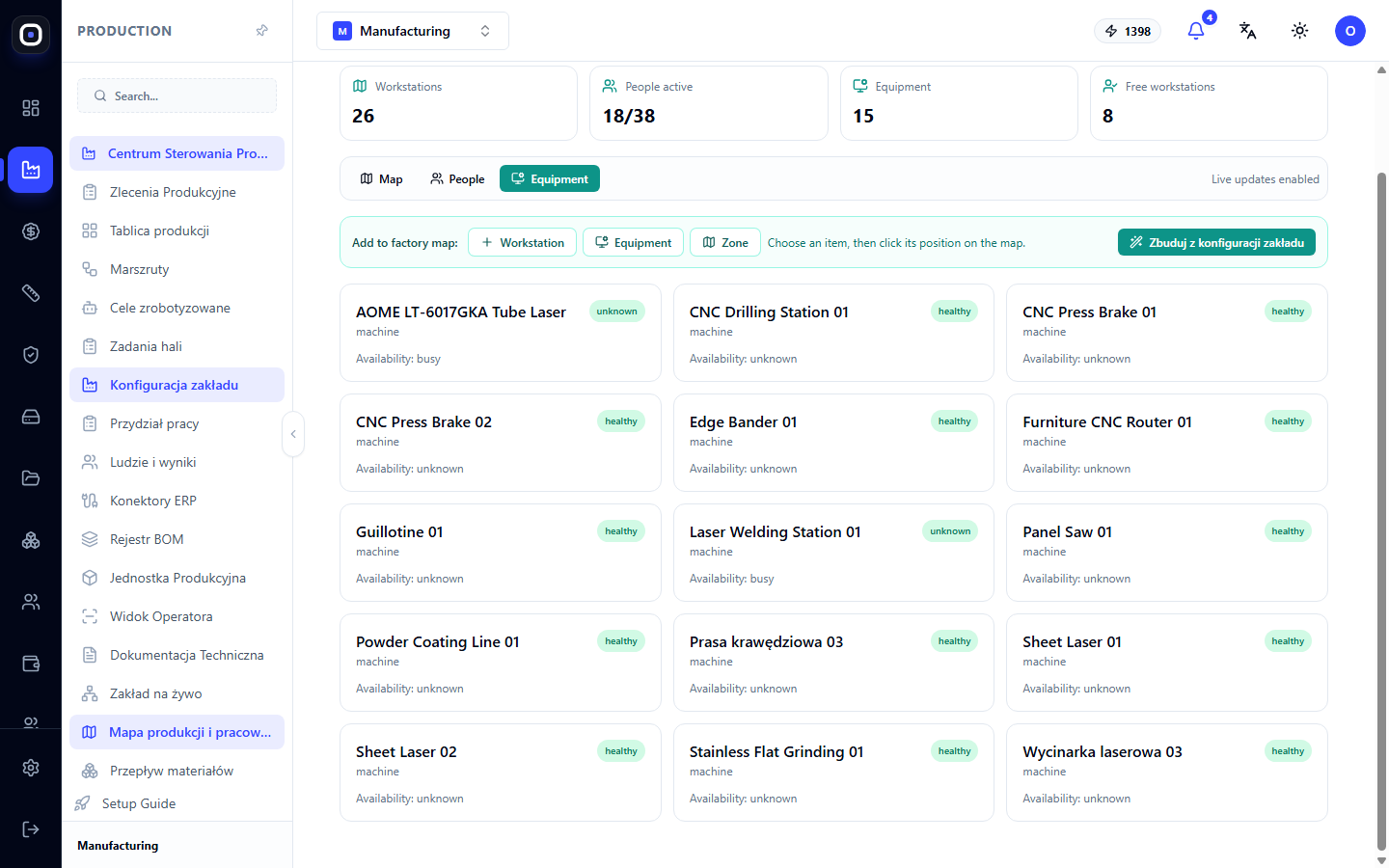Select the Equipment tab
The width and height of the screenshot is (1389, 868).
[550, 178]
